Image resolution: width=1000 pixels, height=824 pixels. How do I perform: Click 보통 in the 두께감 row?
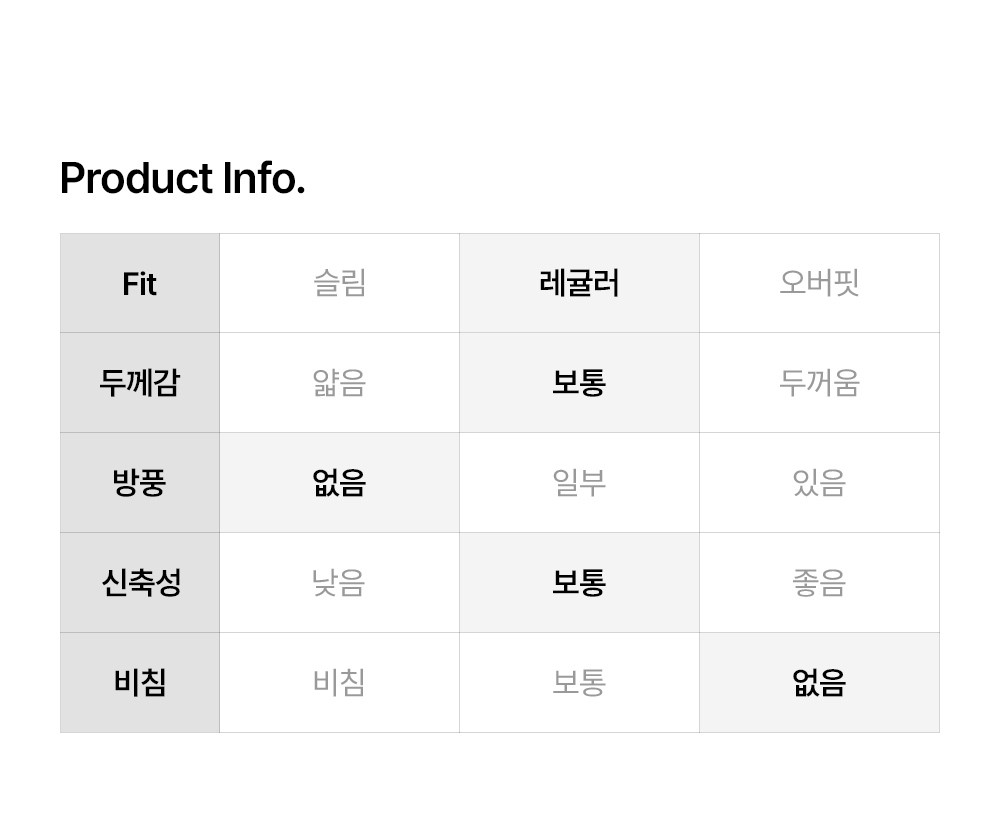579,383
